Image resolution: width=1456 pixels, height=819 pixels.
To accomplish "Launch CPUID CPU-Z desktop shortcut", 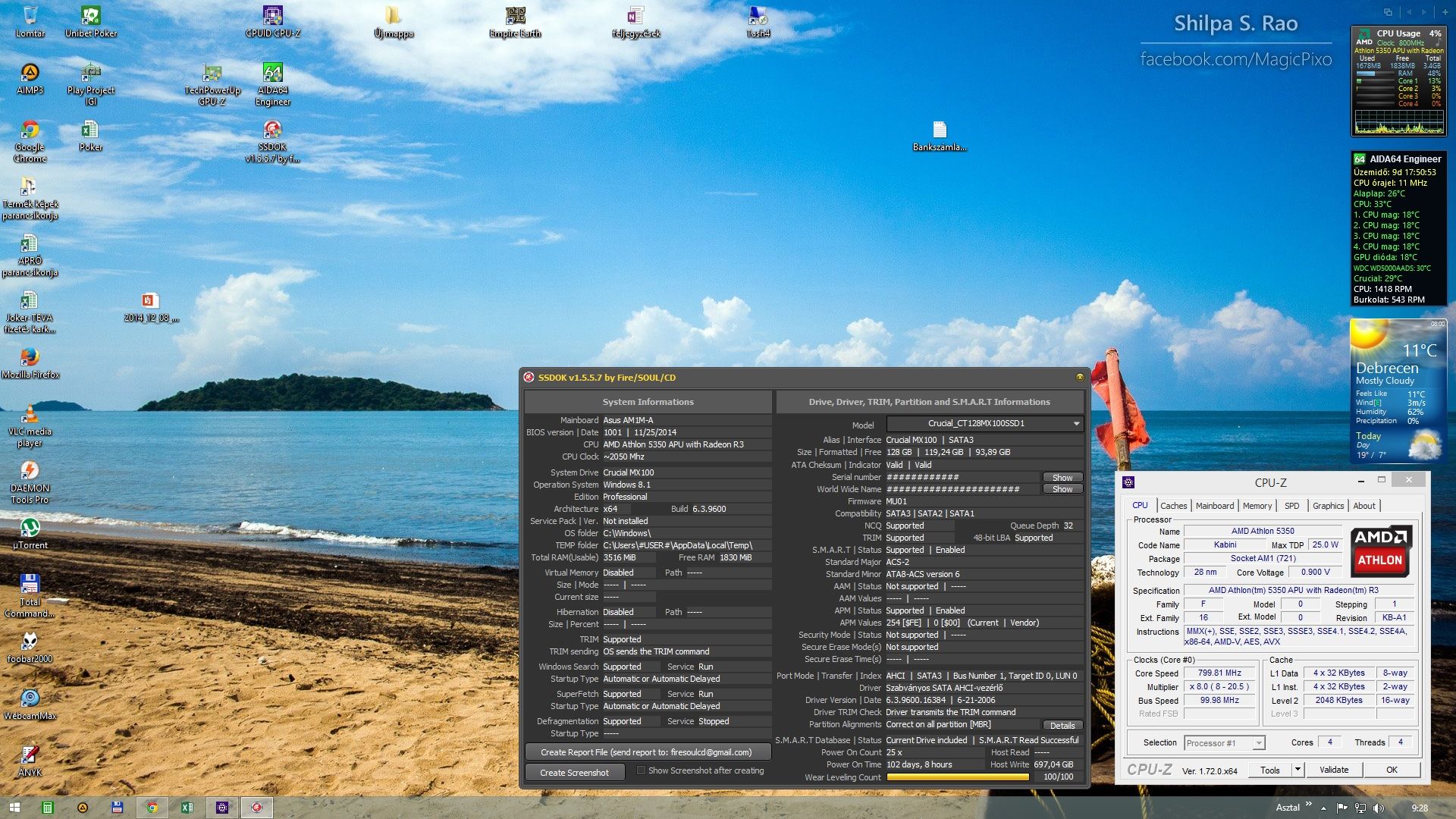I will (x=273, y=20).
